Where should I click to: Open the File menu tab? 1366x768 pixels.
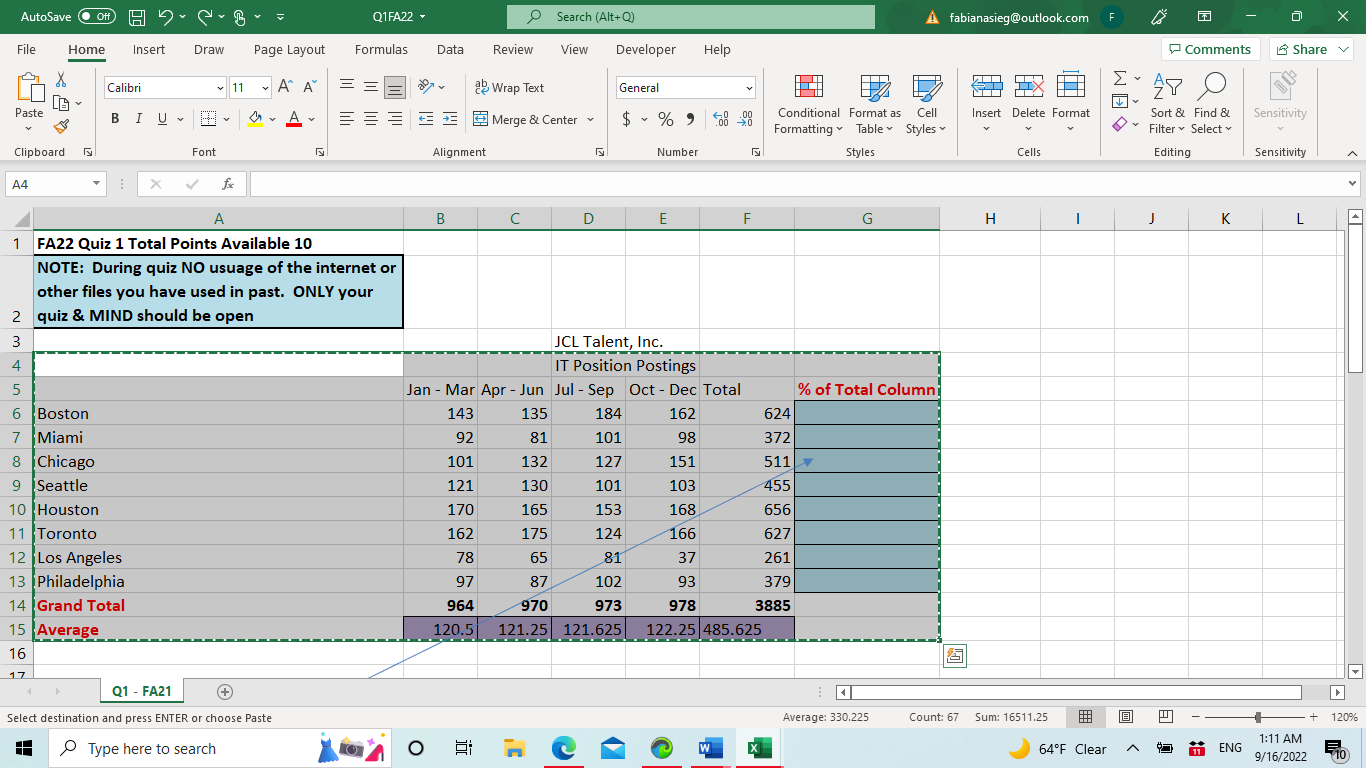[26, 49]
